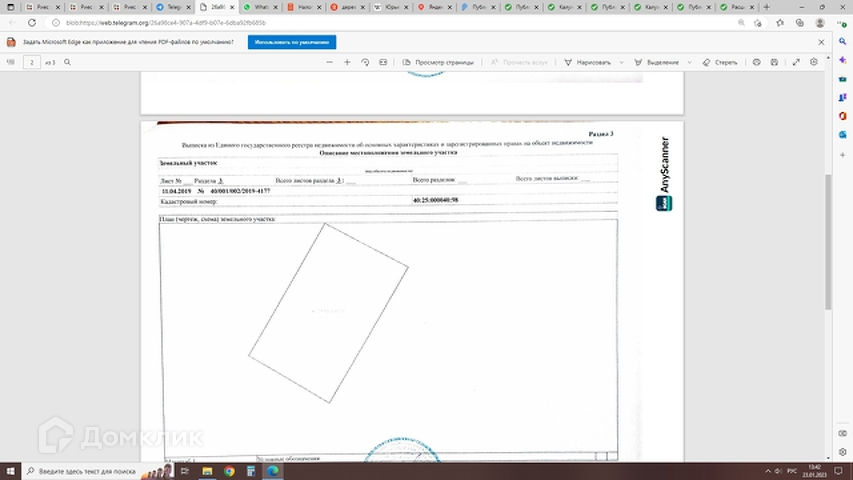Open Google Chrome from taskbar

(229, 471)
